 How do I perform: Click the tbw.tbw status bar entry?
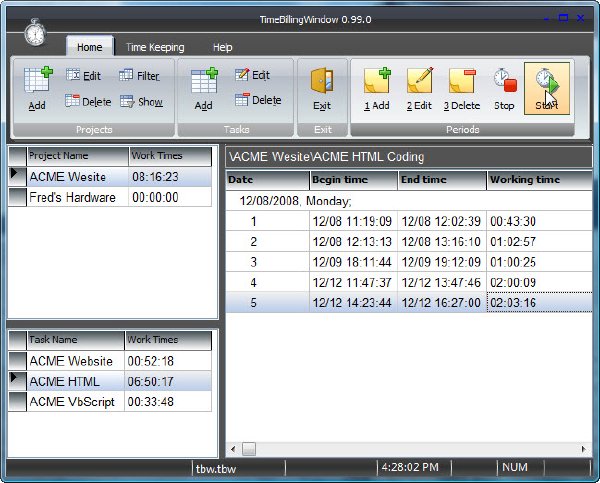click(x=216, y=469)
